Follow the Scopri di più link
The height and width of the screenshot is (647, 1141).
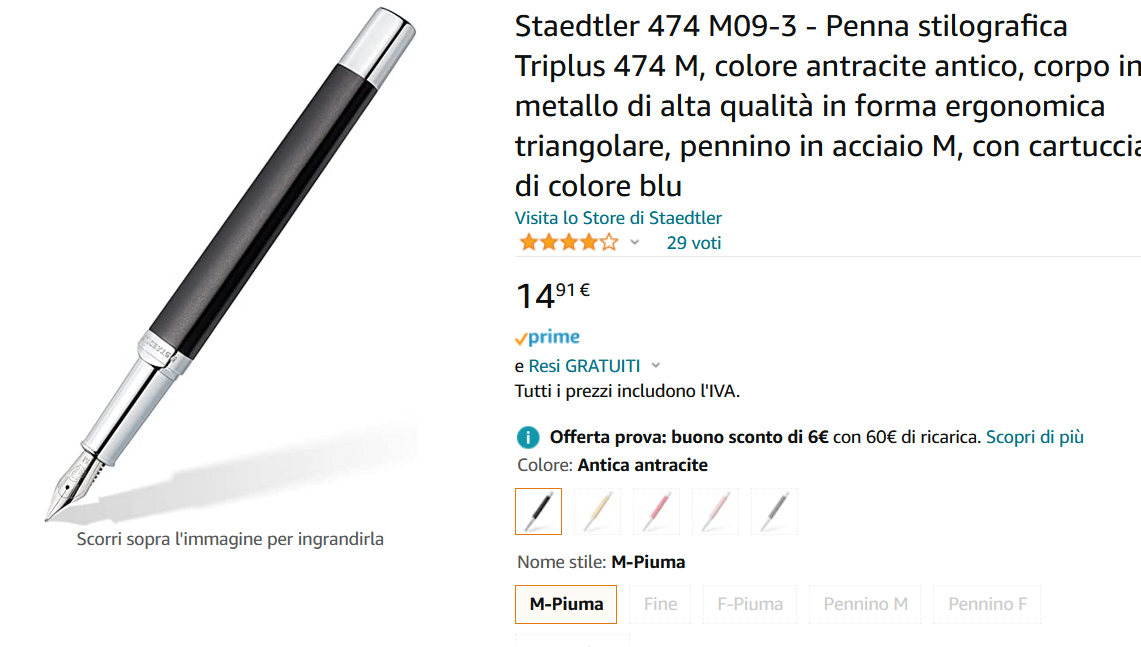click(1034, 437)
